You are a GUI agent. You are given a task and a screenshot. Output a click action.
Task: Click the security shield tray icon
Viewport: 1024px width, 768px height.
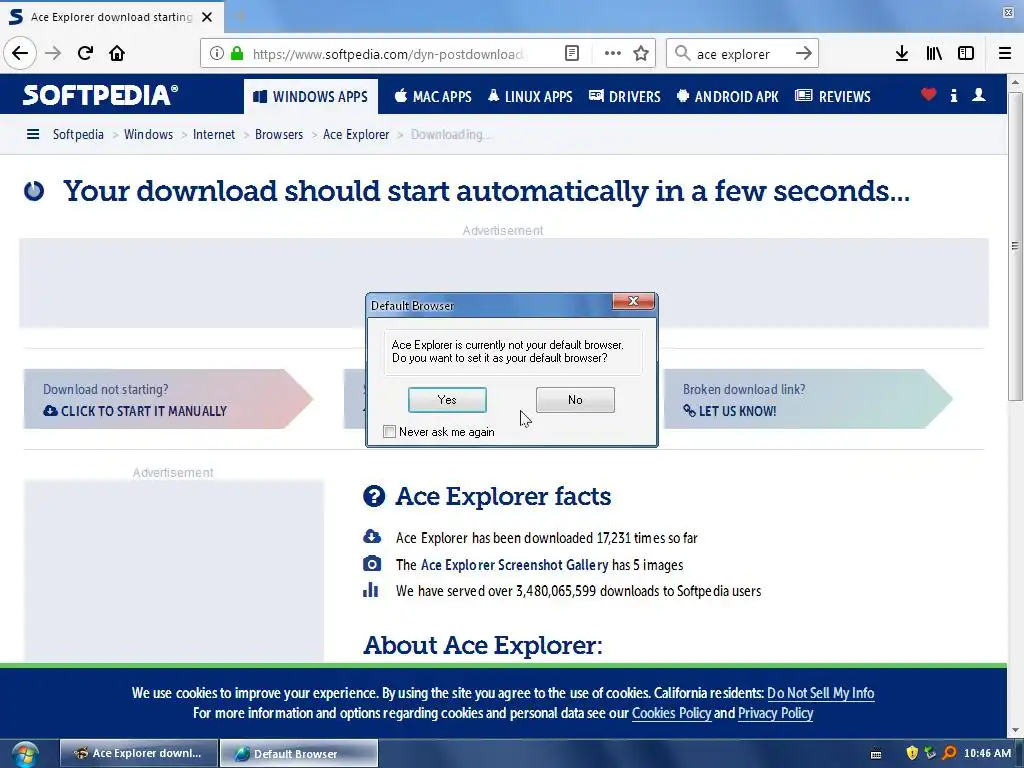(x=912, y=753)
